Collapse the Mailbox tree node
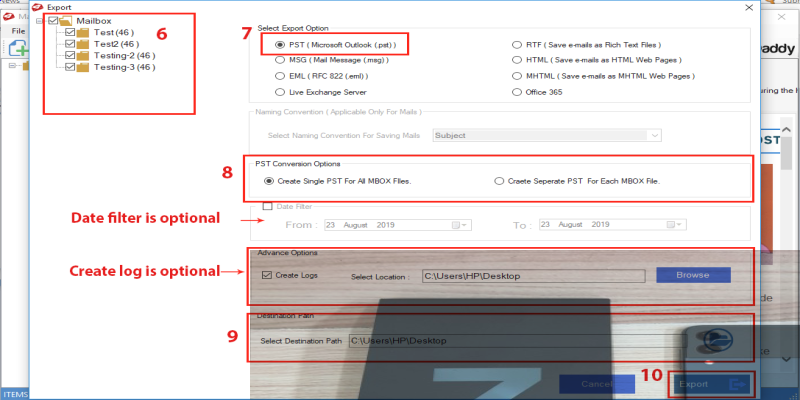 point(40,21)
